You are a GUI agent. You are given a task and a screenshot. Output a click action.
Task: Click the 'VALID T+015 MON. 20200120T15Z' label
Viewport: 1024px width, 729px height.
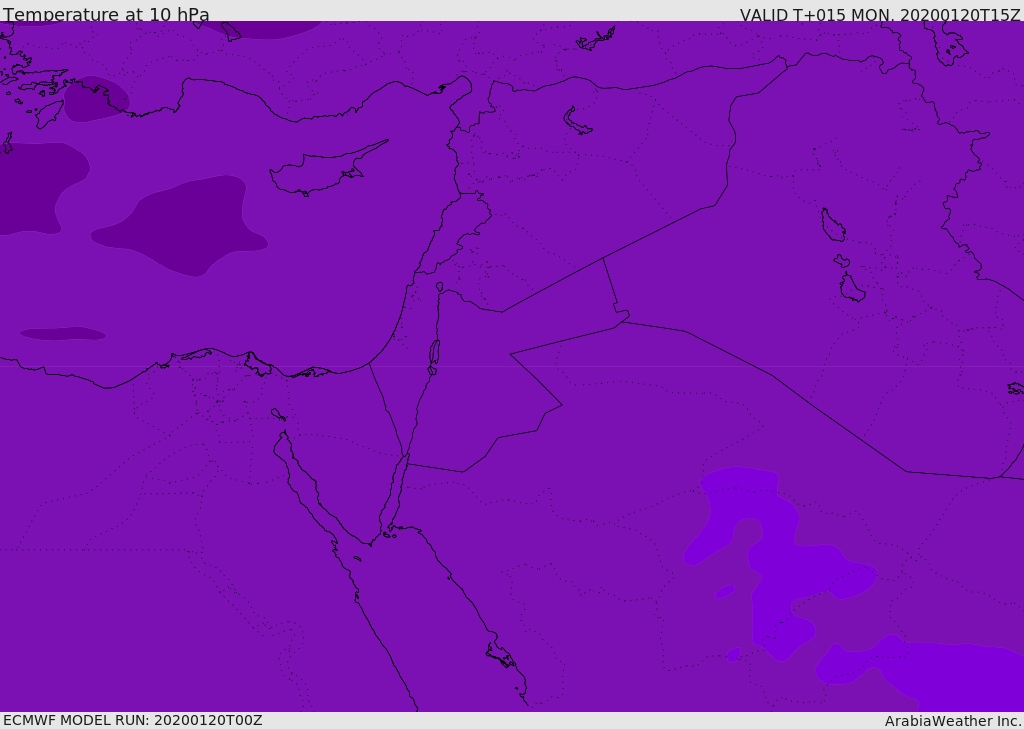(880, 15)
